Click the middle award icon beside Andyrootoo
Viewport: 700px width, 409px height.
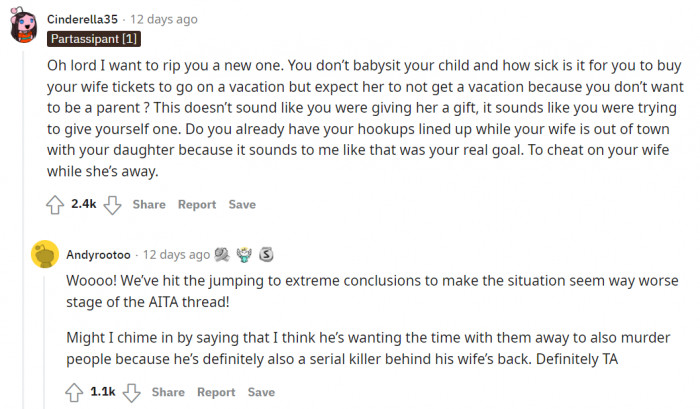[x=244, y=254]
